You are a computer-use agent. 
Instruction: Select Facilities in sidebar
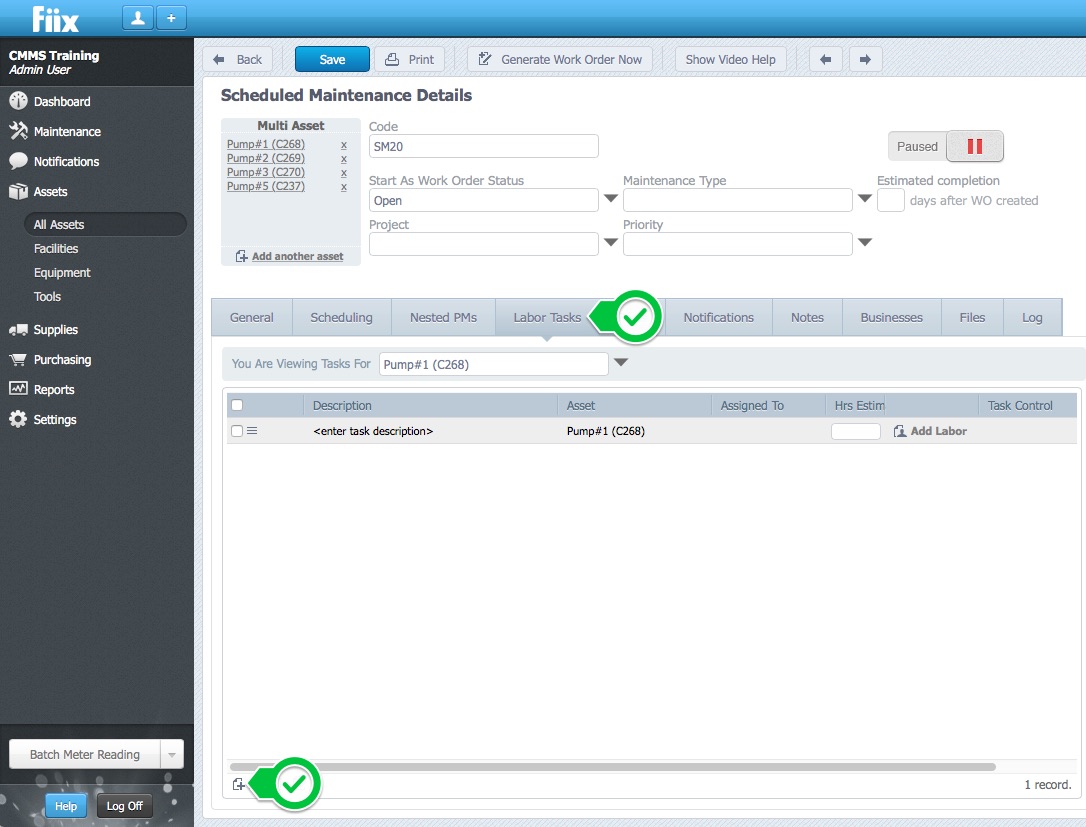coord(56,248)
